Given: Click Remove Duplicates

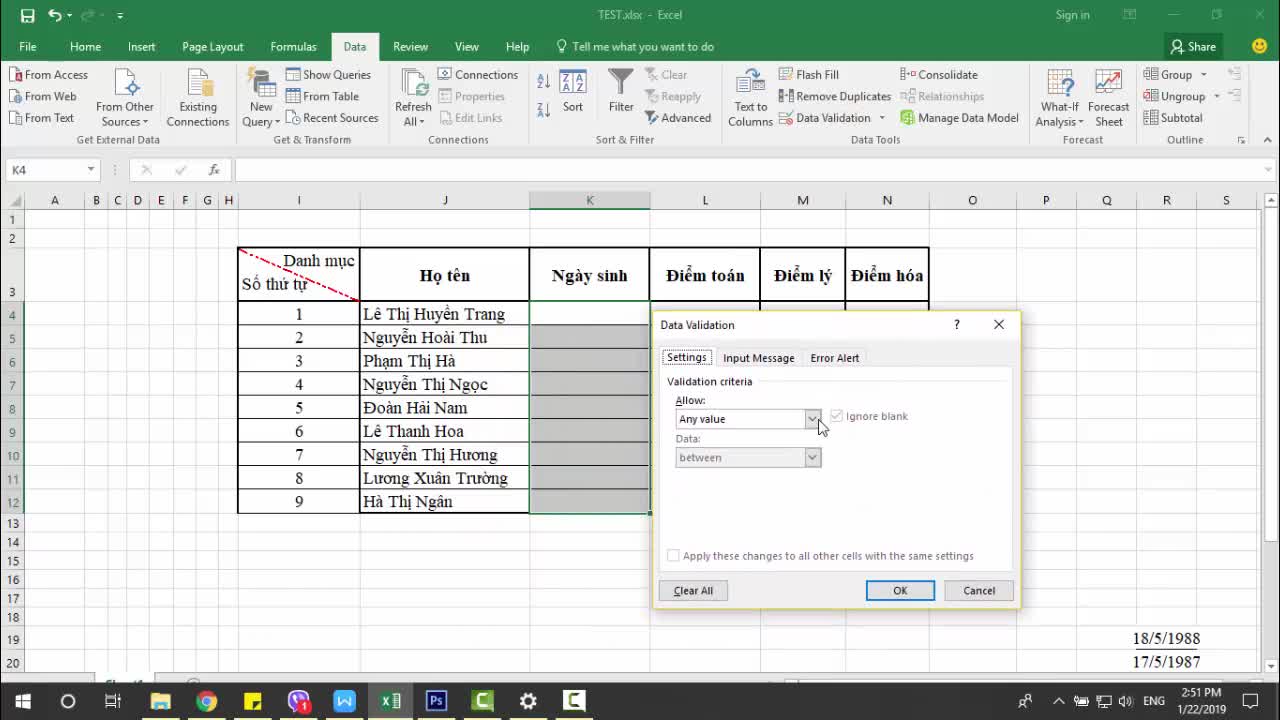Looking at the screenshot, I should click(x=834, y=96).
